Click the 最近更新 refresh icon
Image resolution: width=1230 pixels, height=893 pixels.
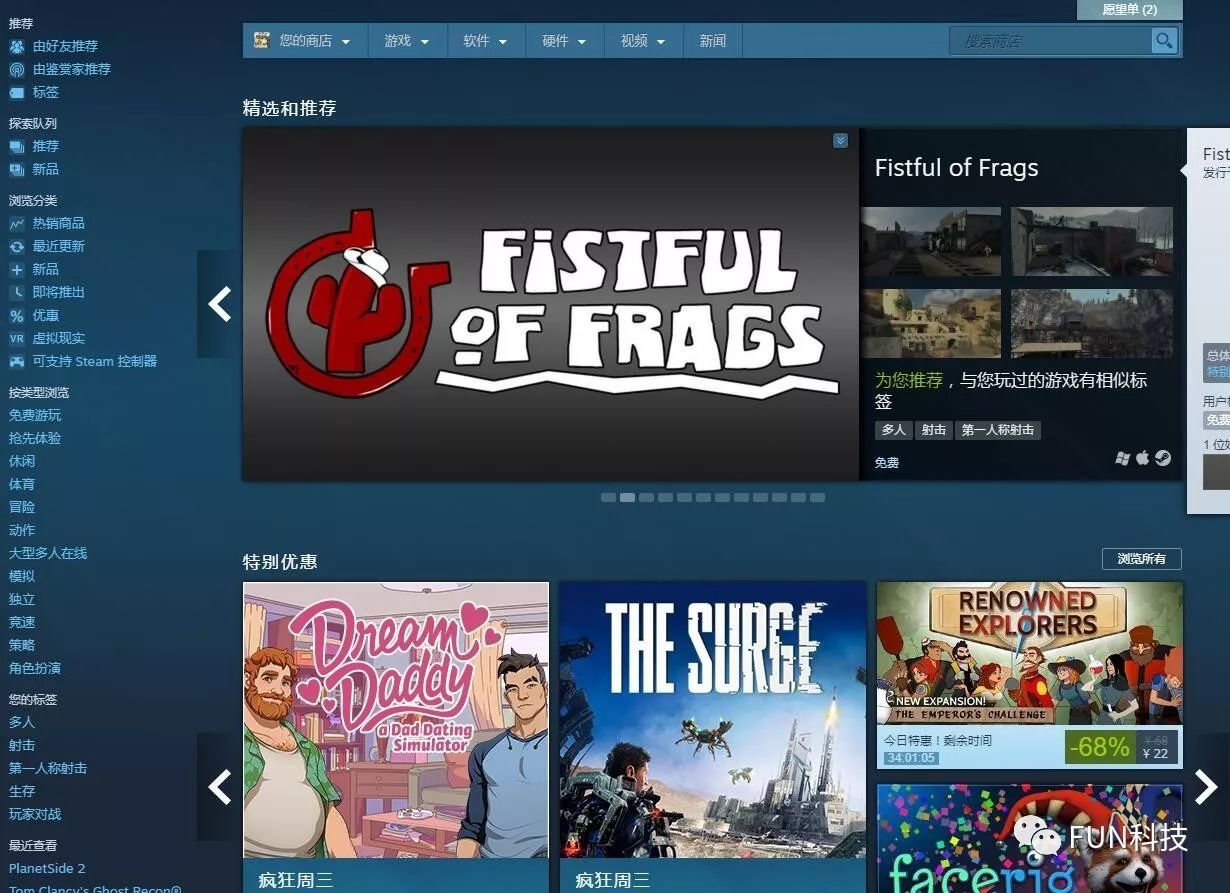(x=16, y=246)
